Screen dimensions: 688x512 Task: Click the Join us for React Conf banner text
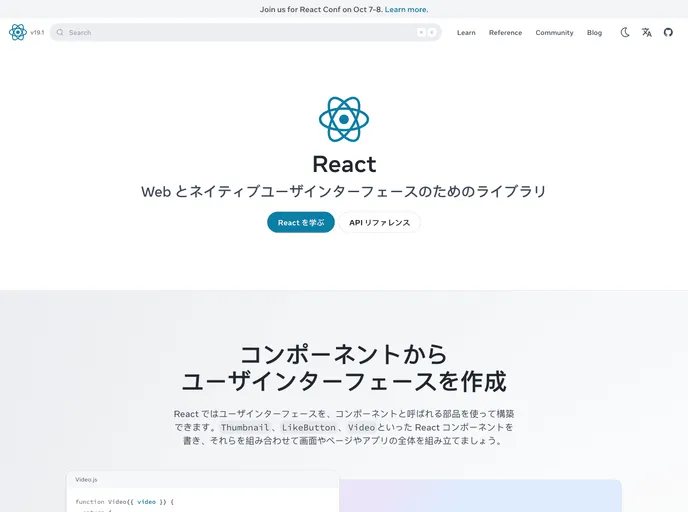coord(321,9)
